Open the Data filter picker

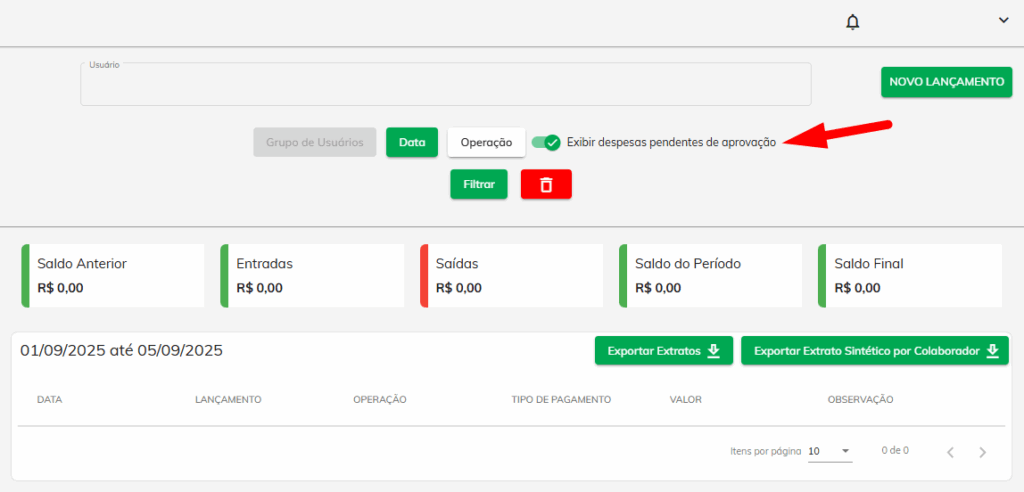(412, 142)
